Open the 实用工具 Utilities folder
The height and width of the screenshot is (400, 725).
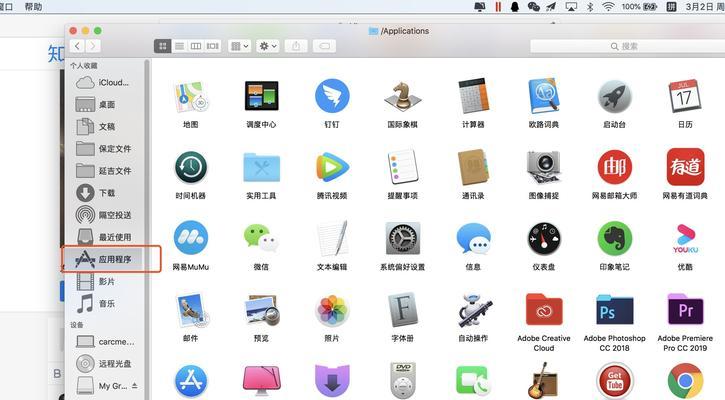261,167
